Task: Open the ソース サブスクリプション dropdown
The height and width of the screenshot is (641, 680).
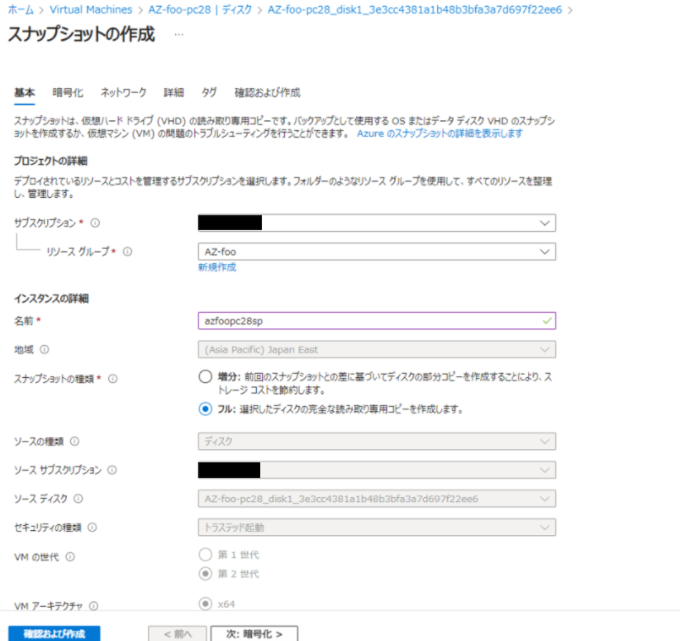Action: coord(377,470)
